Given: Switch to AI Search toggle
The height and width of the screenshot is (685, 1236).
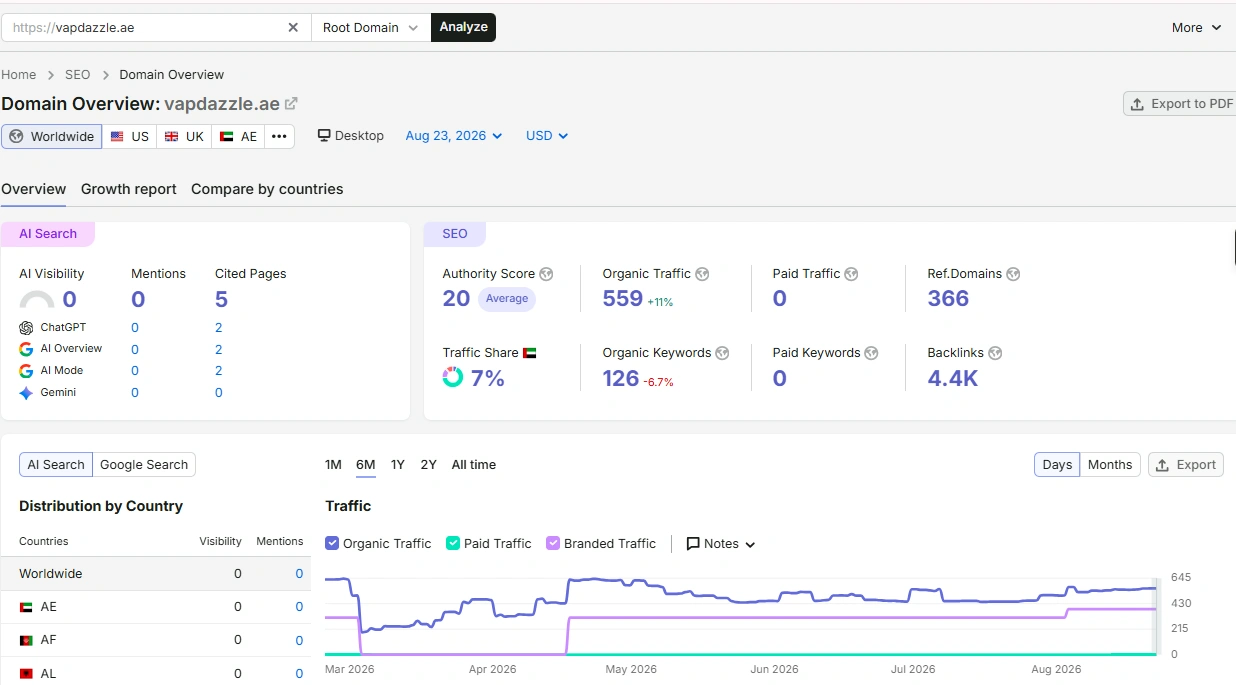Looking at the screenshot, I should [56, 464].
